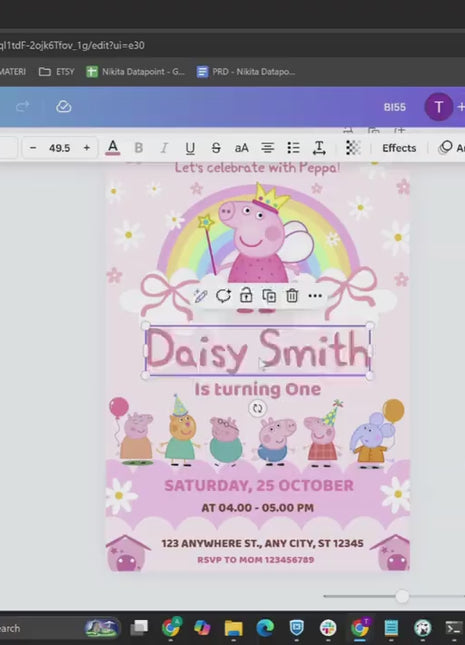Open the 'PRD - Nikita Datapo...' docs bookmark

pyautogui.click(x=246, y=72)
